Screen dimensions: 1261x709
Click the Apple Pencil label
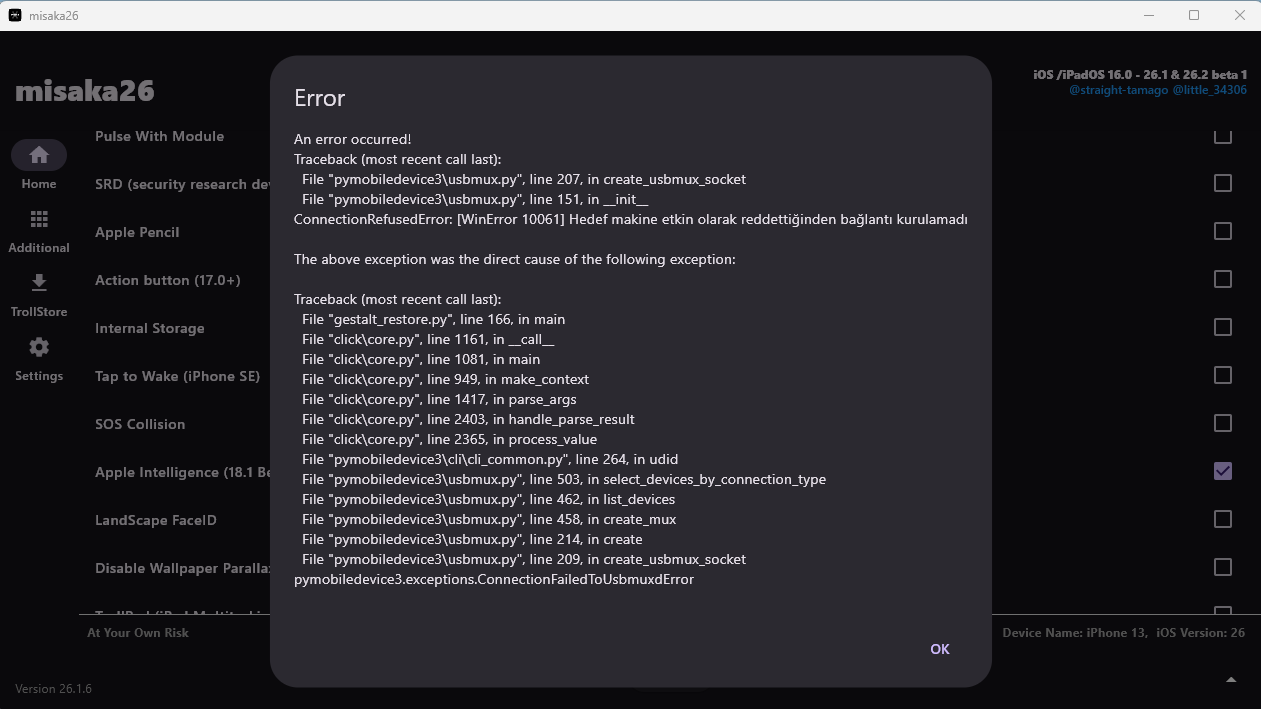click(137, 232)
